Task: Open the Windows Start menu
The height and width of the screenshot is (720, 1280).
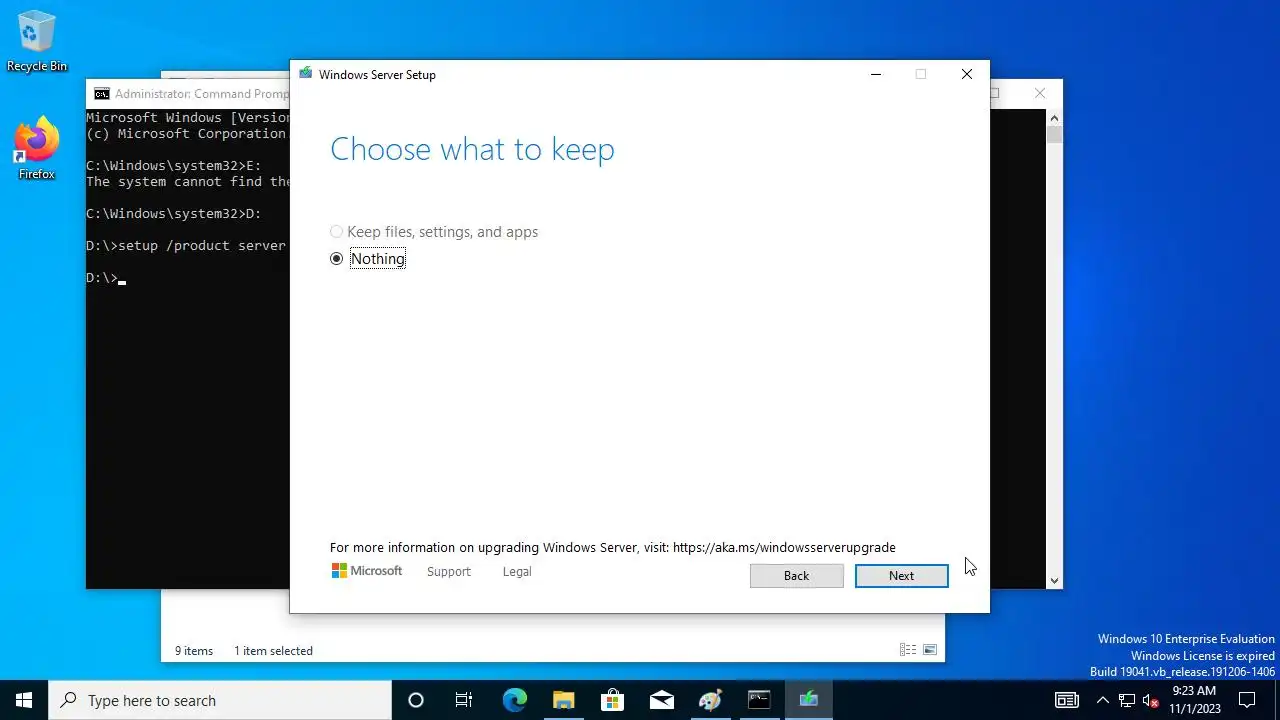Action: [x=24, y=700]
